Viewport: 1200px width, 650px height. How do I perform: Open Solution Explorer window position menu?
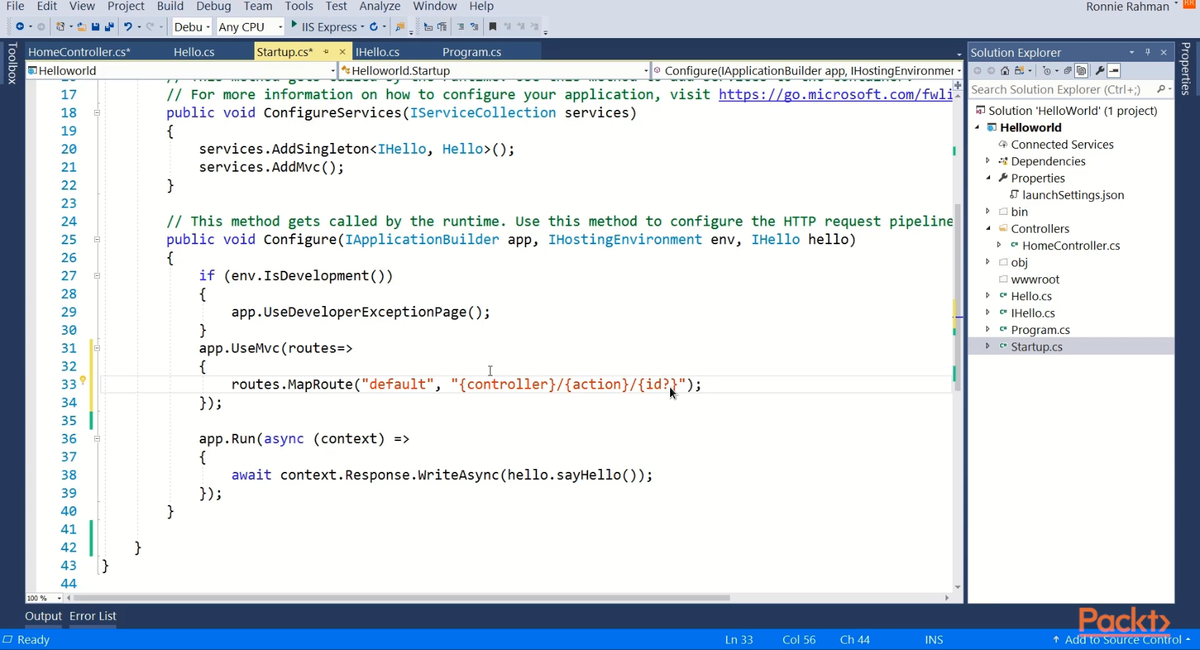[x=1131, y=52]
